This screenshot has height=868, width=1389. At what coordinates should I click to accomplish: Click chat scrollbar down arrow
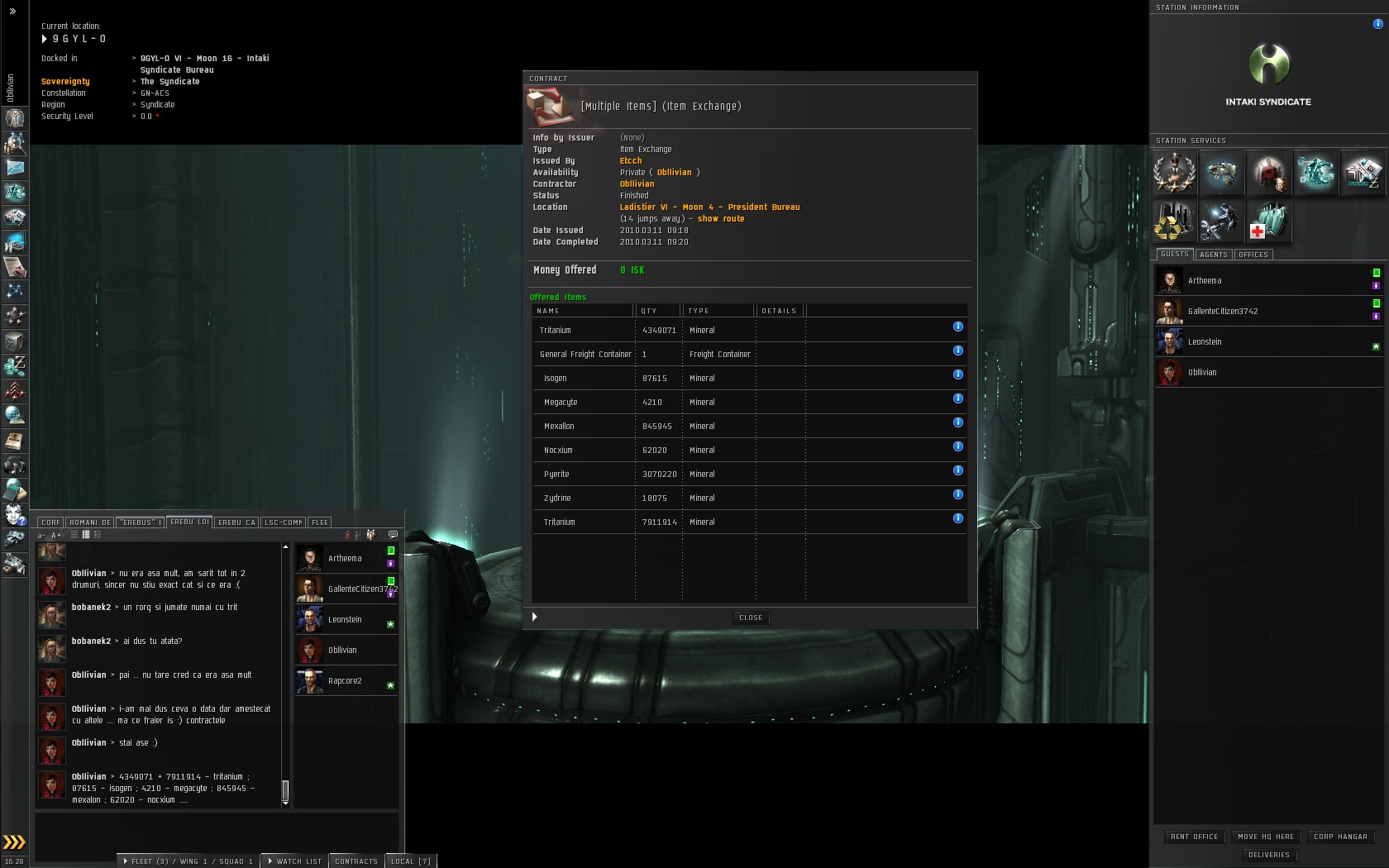(285, 804)
